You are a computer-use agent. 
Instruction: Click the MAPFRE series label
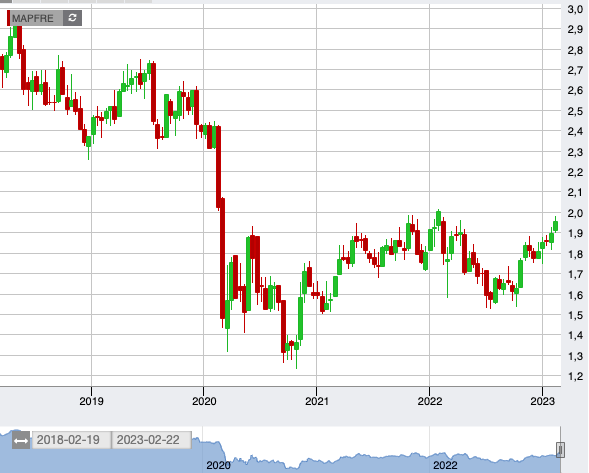click(x=33, y=18)
